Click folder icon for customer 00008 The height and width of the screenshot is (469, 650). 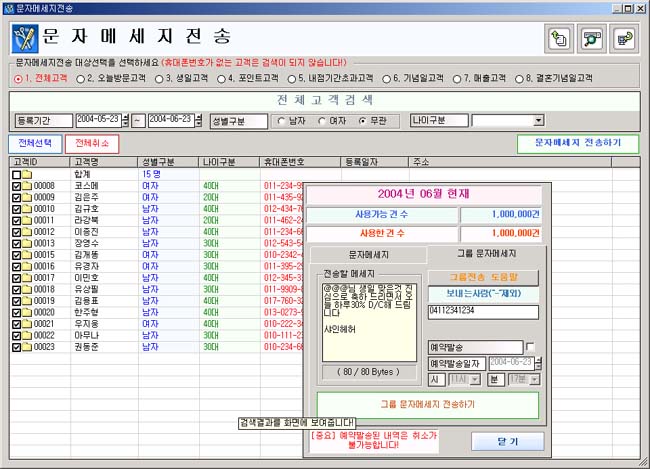point(27,186)
